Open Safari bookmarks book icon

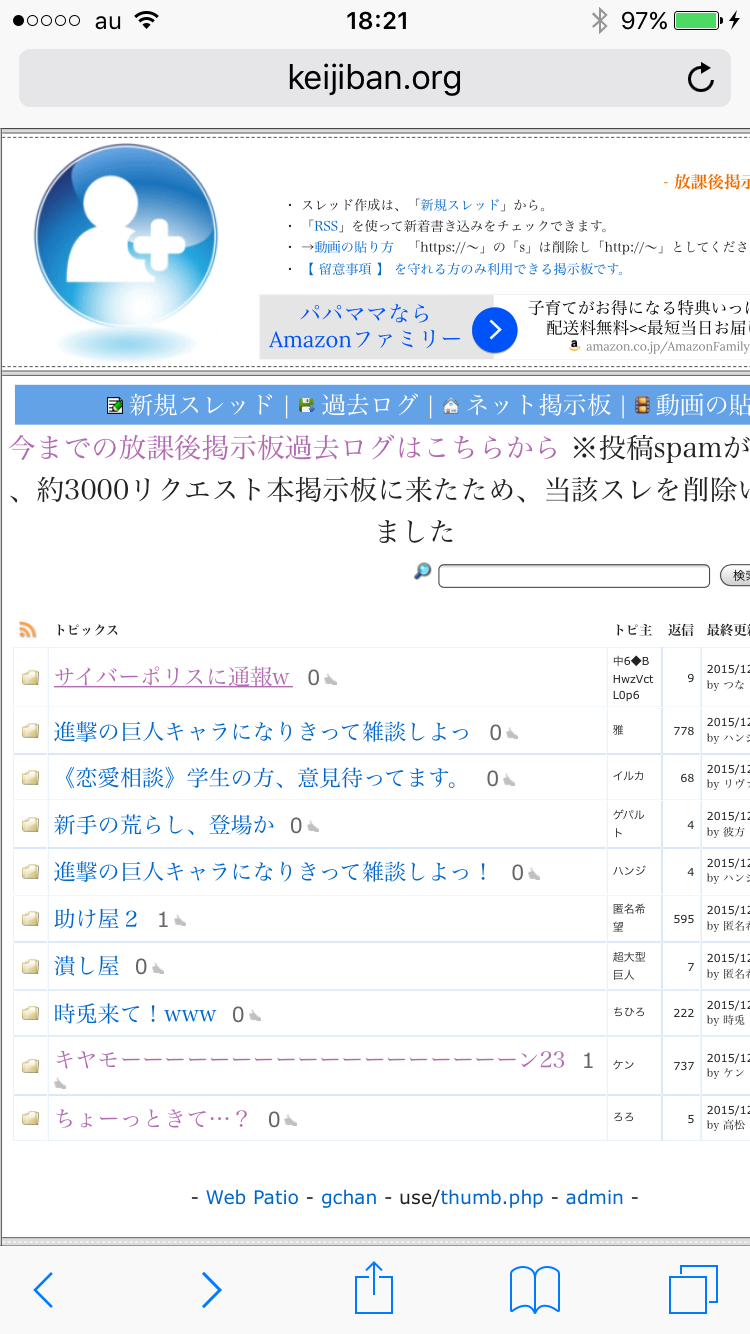click(x=534, y=1290)
